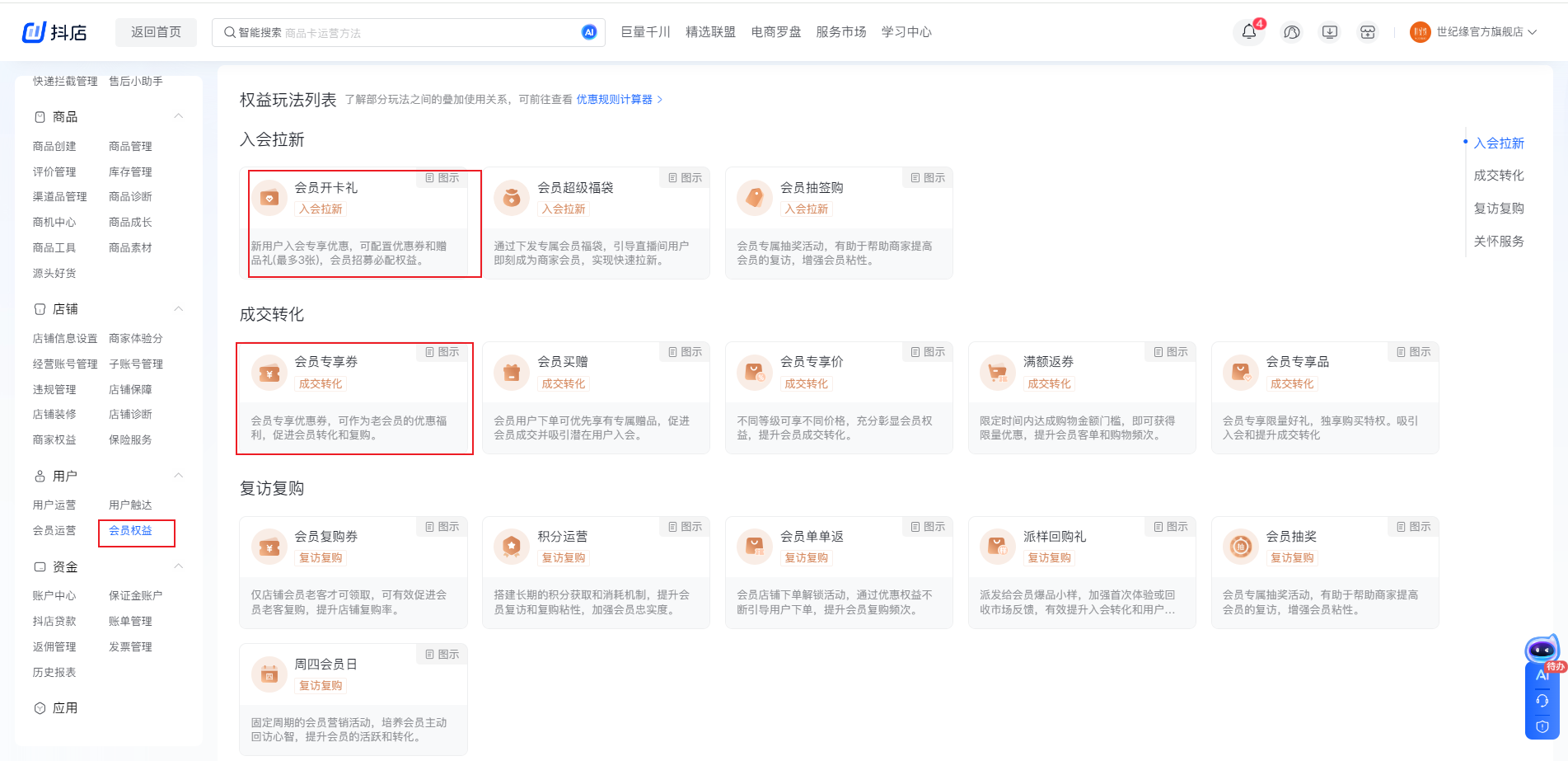The width and height of the screenshot is (1568, 761).
Task: Open 巨量千川 in top navigation
Action: tap(645, 32)
